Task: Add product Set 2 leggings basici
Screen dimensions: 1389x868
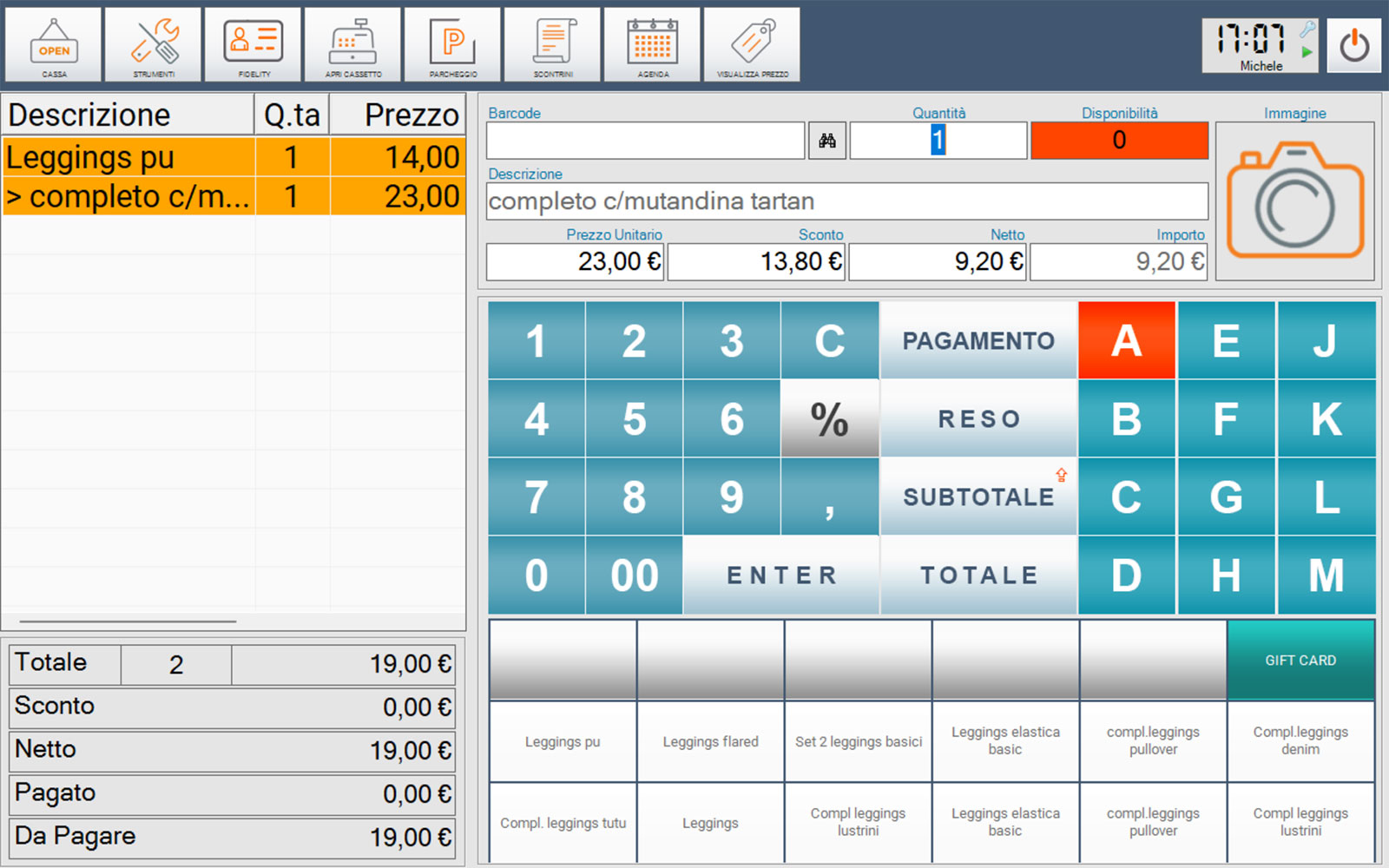Action: pos(858,741)
